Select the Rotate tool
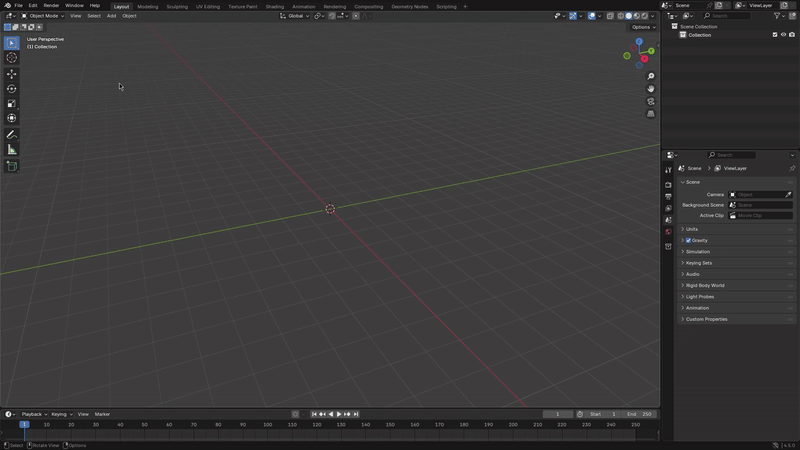This screenshot has height=450, width=800. pos(11,89)
